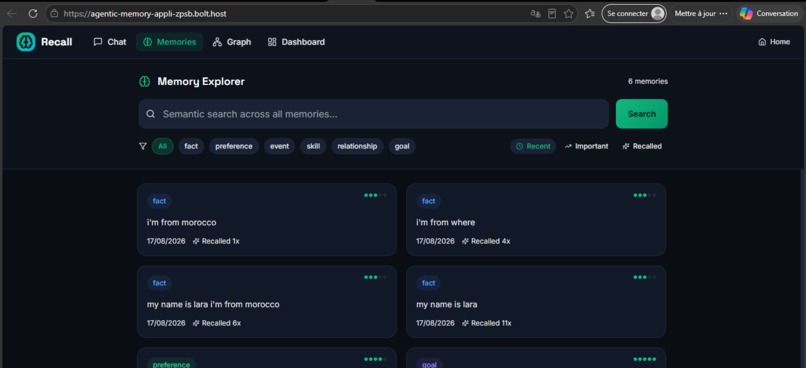Screen dimensions: 806x368
Task: Sort memories by Recent
Action: point(533,146)
